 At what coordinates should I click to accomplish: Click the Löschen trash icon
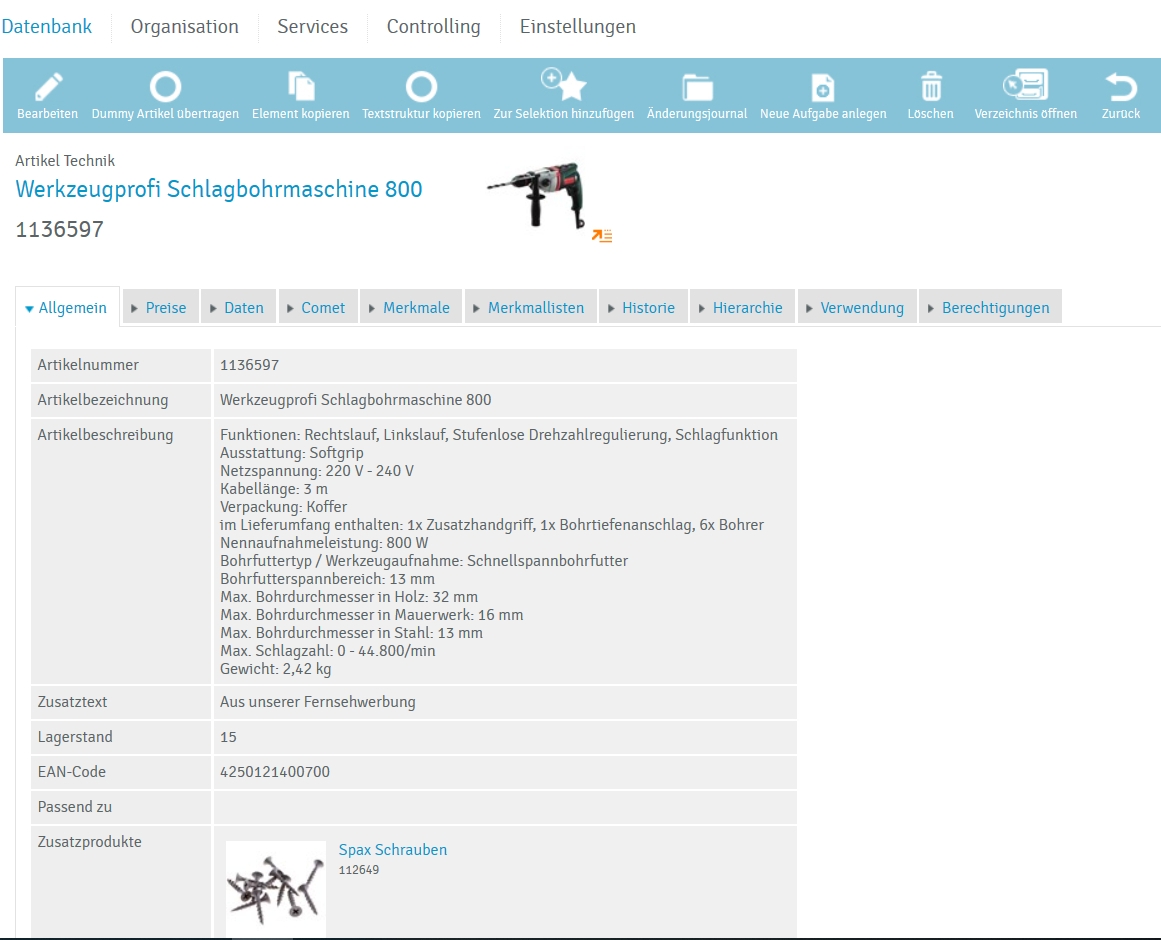coord(931,86)
